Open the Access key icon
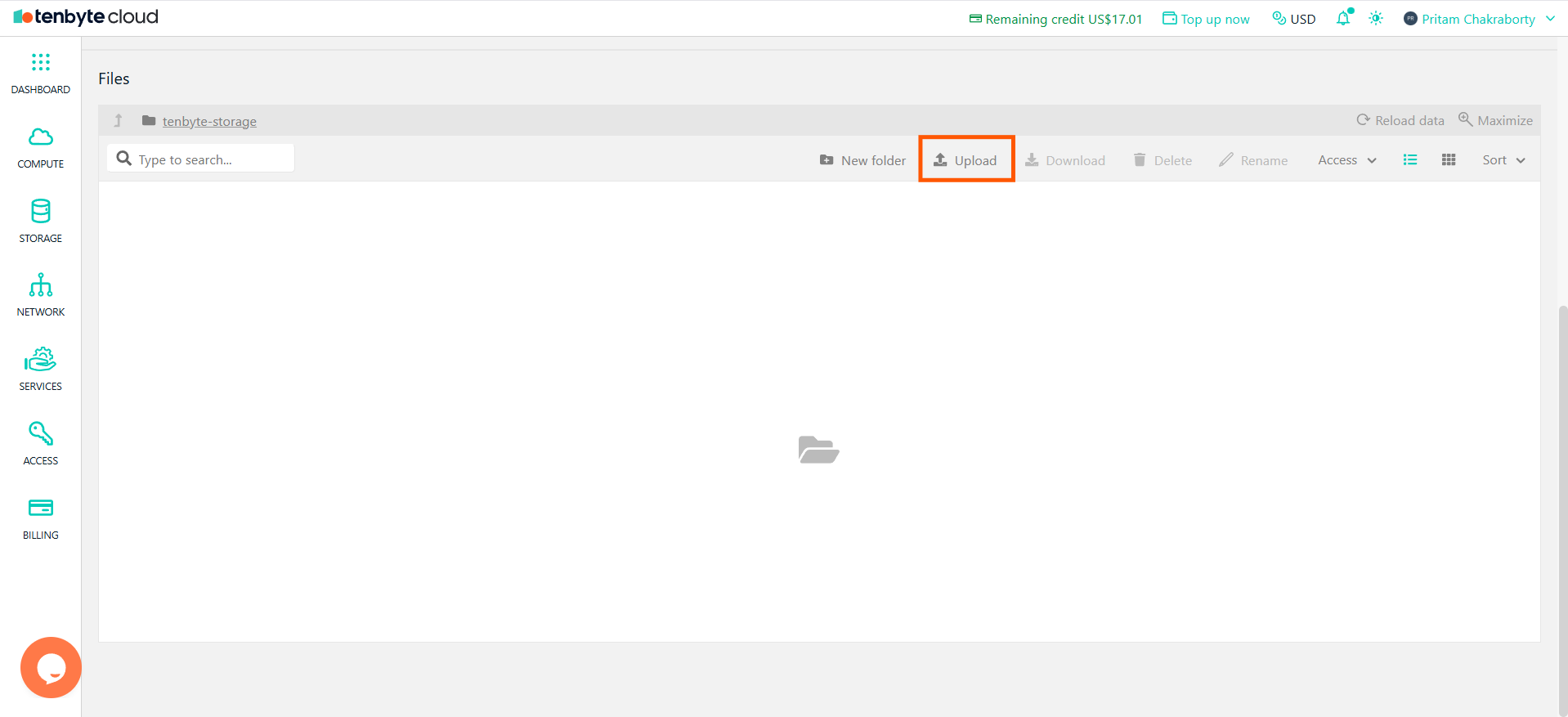 pyautogui.click(x=40, y=433)
